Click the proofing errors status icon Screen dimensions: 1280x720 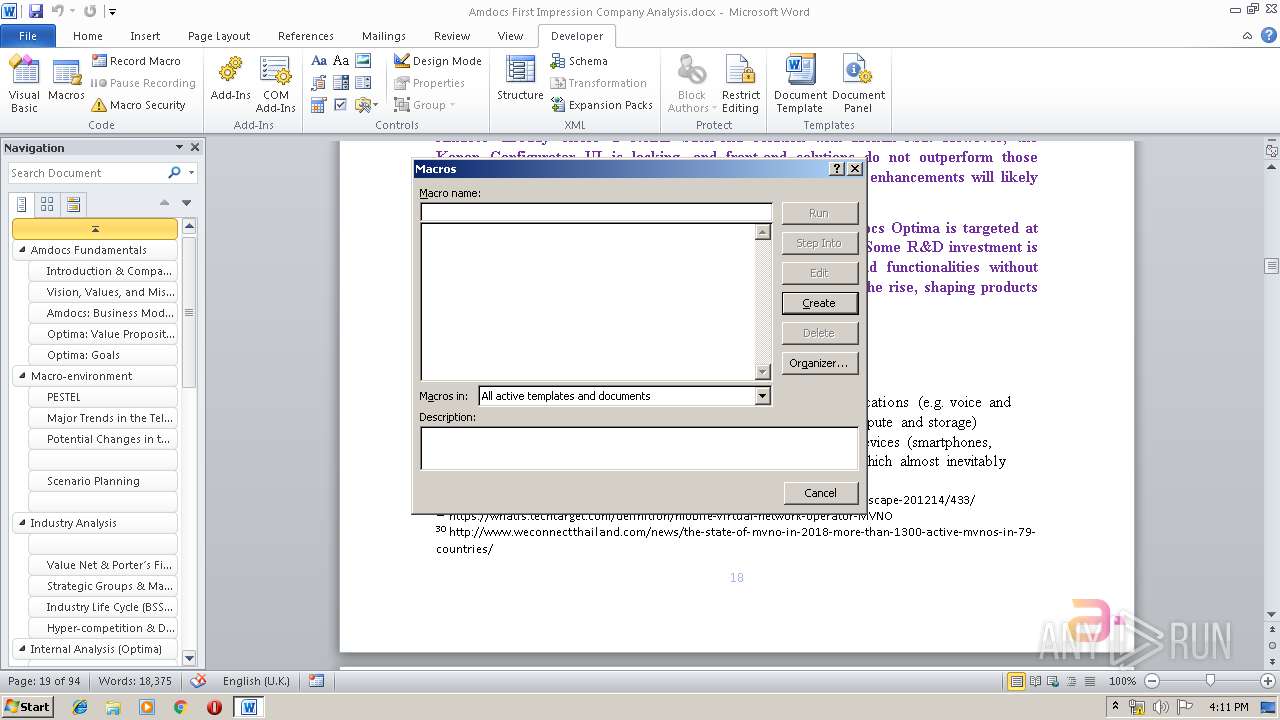coord(199,681)
